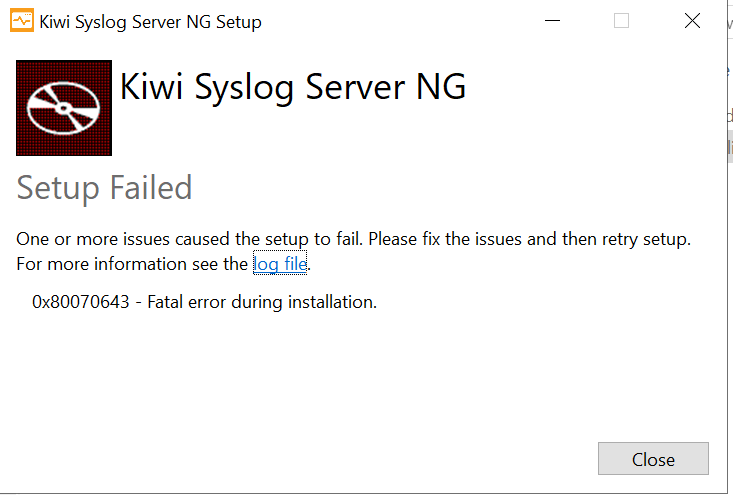
Task: Click the empty title bar area
Action: coord(400,21)
